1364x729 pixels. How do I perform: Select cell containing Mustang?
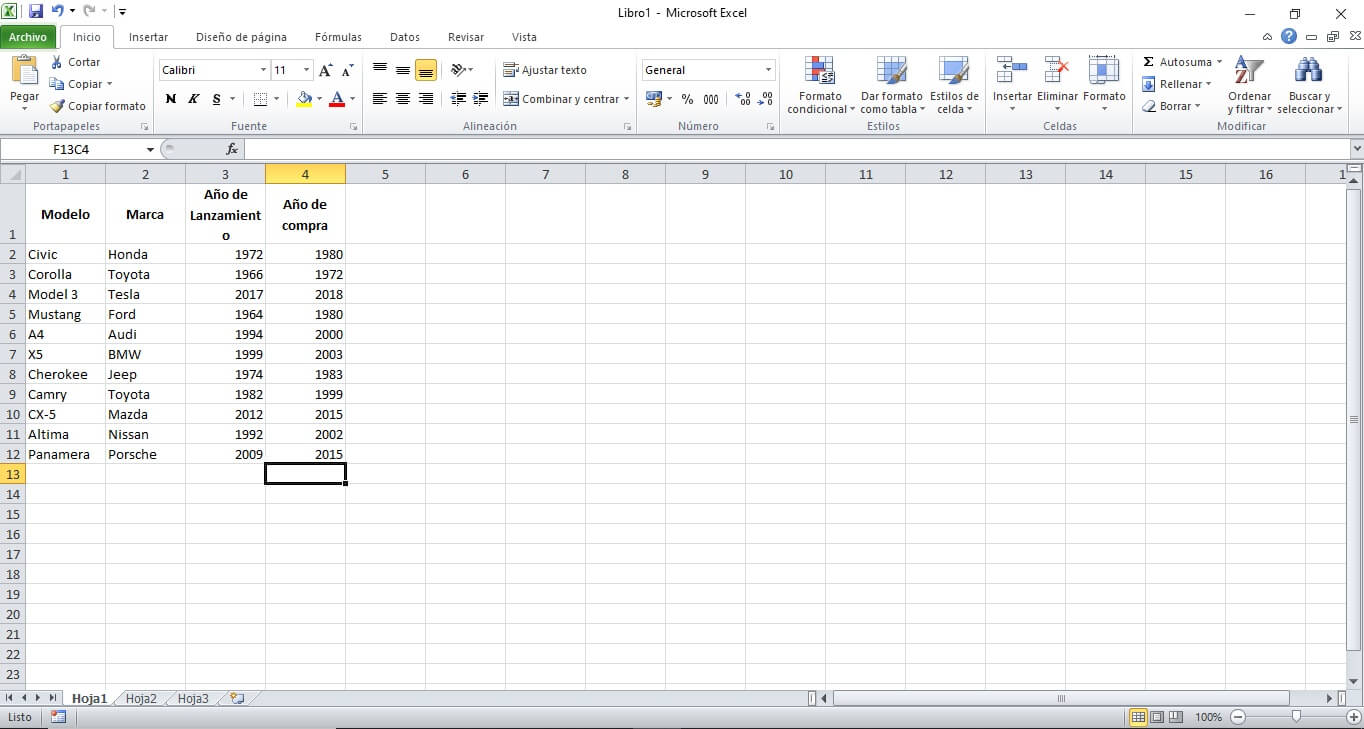point(65,314)
